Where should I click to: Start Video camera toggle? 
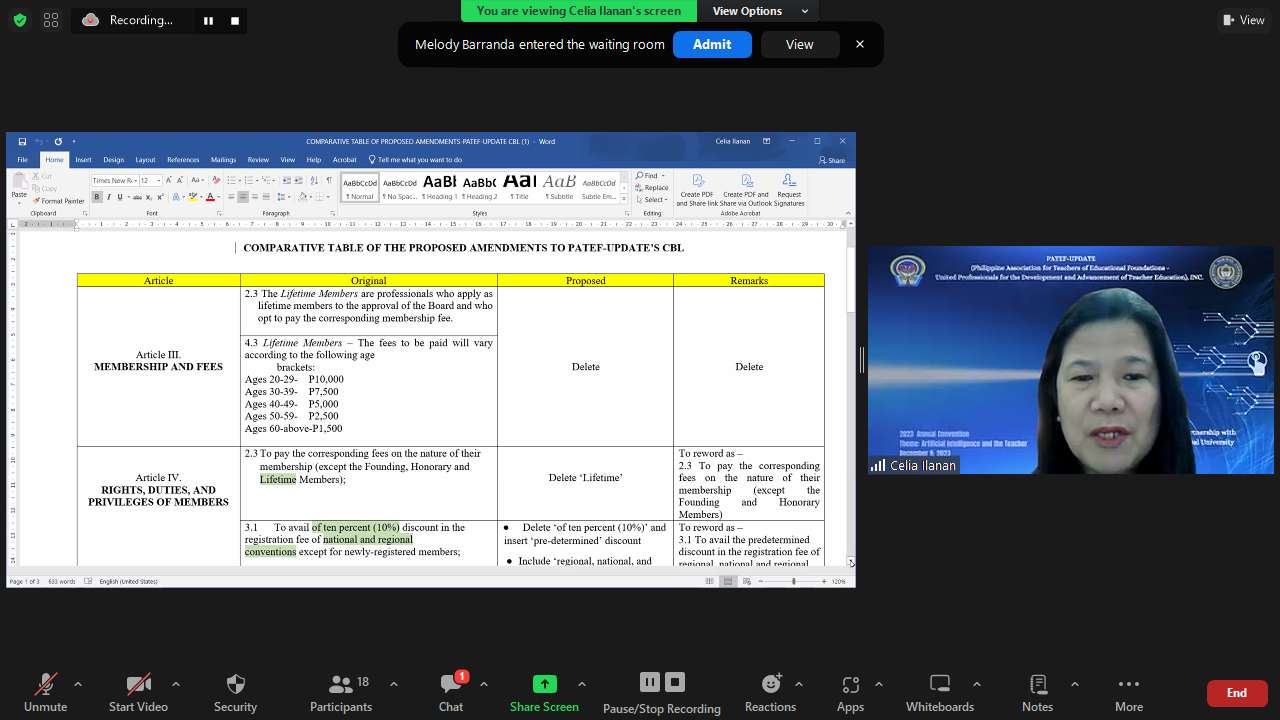[138, 685]
